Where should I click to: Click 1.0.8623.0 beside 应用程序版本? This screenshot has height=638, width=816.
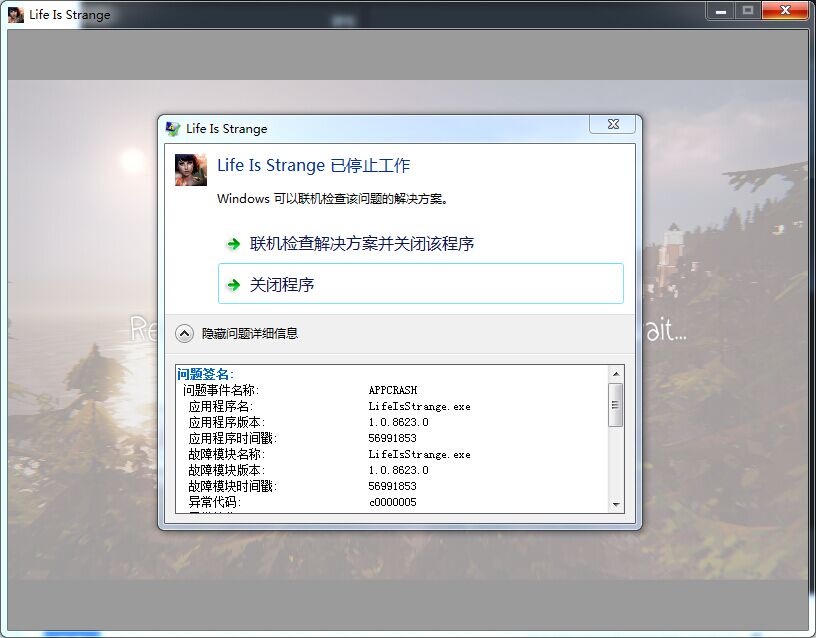[399, 422]
